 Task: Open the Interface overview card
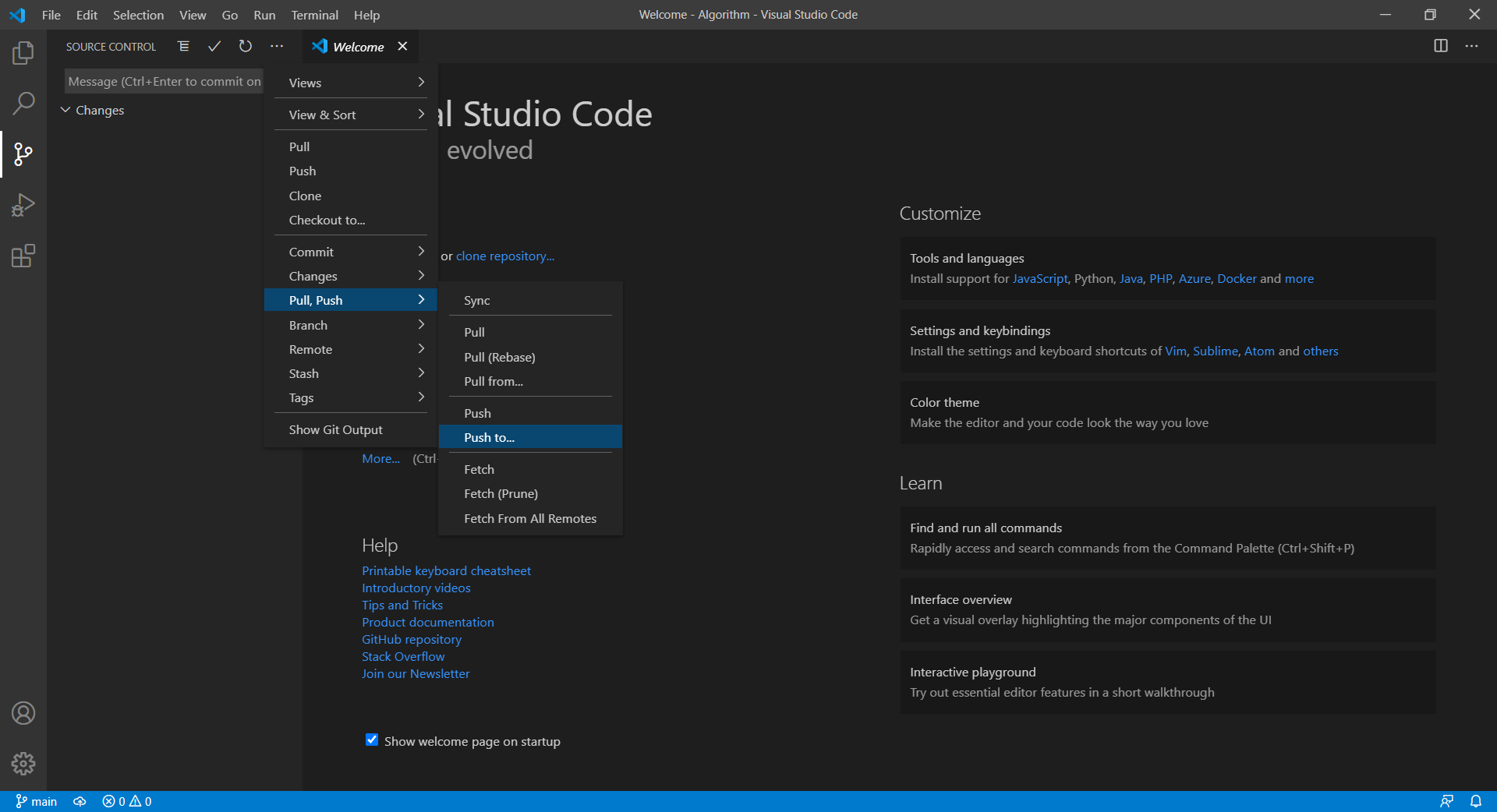1168,610
